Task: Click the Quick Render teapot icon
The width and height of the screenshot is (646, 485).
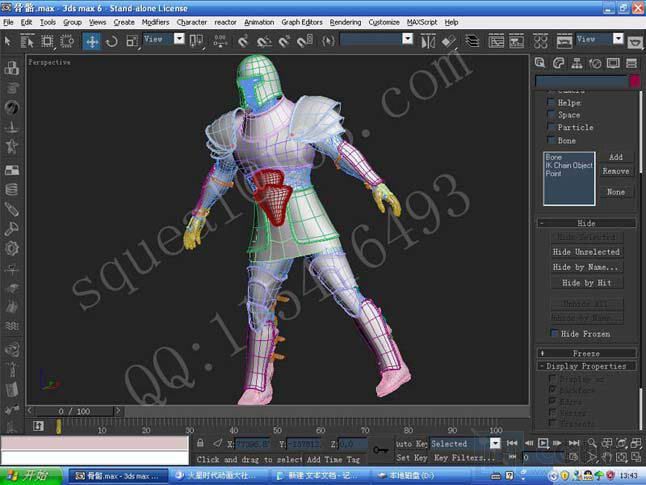Action: [635, 42]
